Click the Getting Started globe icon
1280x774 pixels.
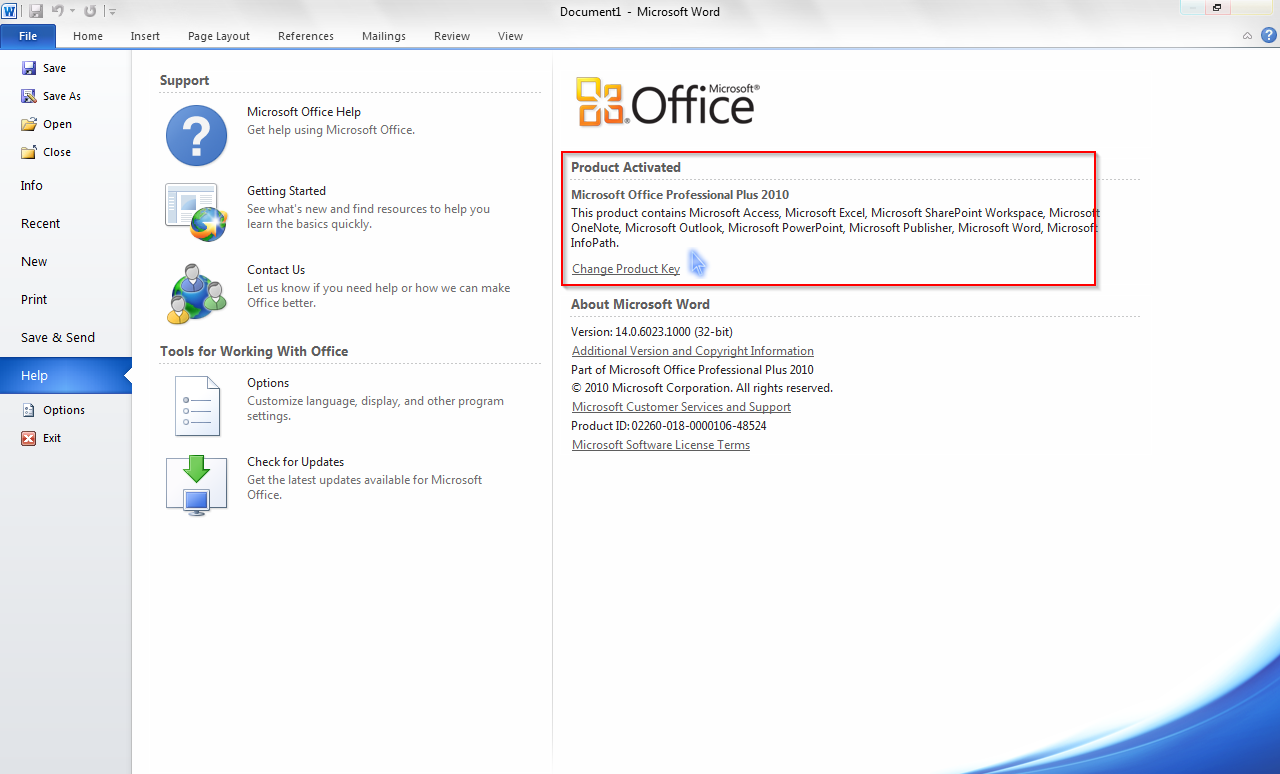pyautogui.click(x=196, y=212)
